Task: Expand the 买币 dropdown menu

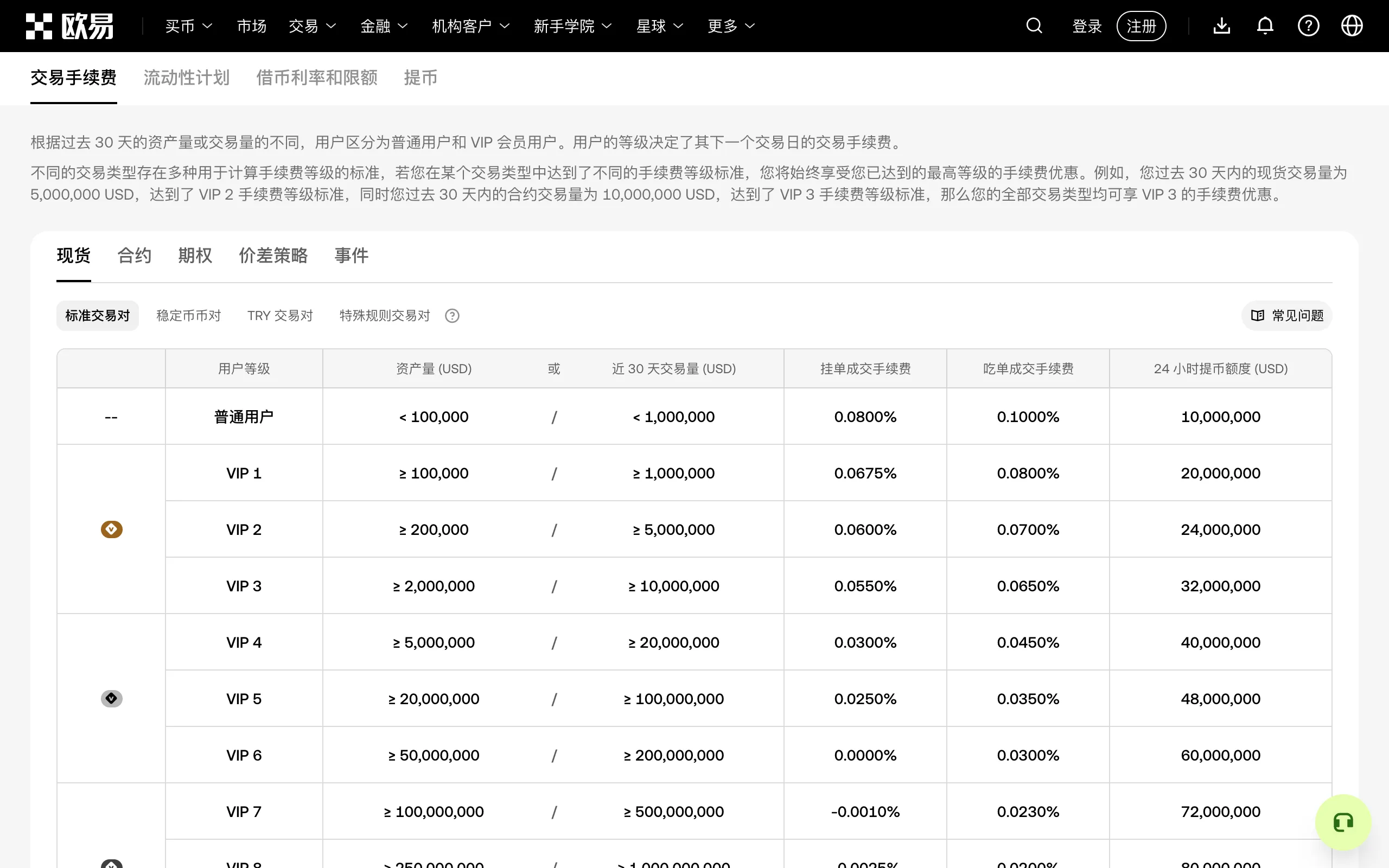Action: (x=189, y=26)
